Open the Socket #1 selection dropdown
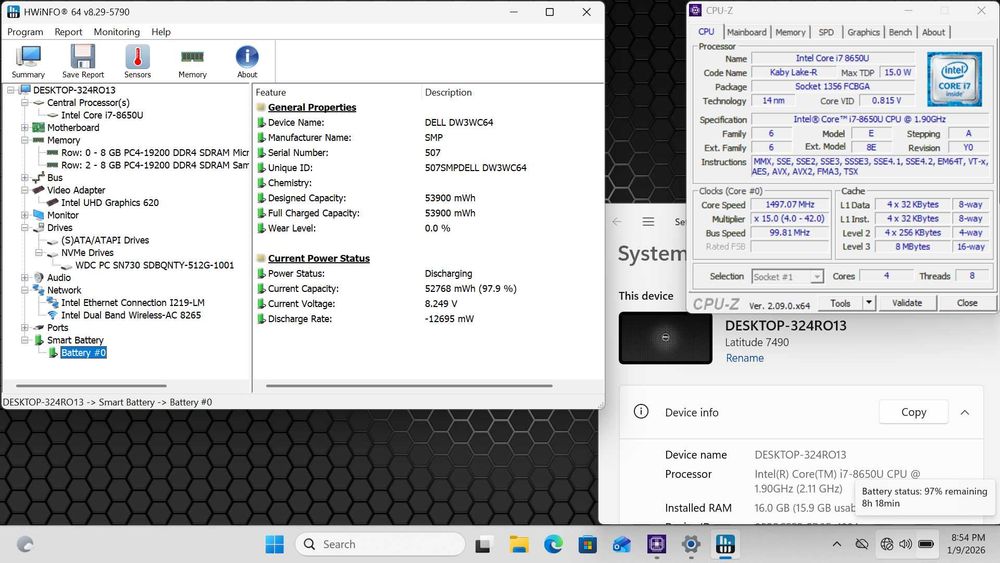 click(787, 277)
